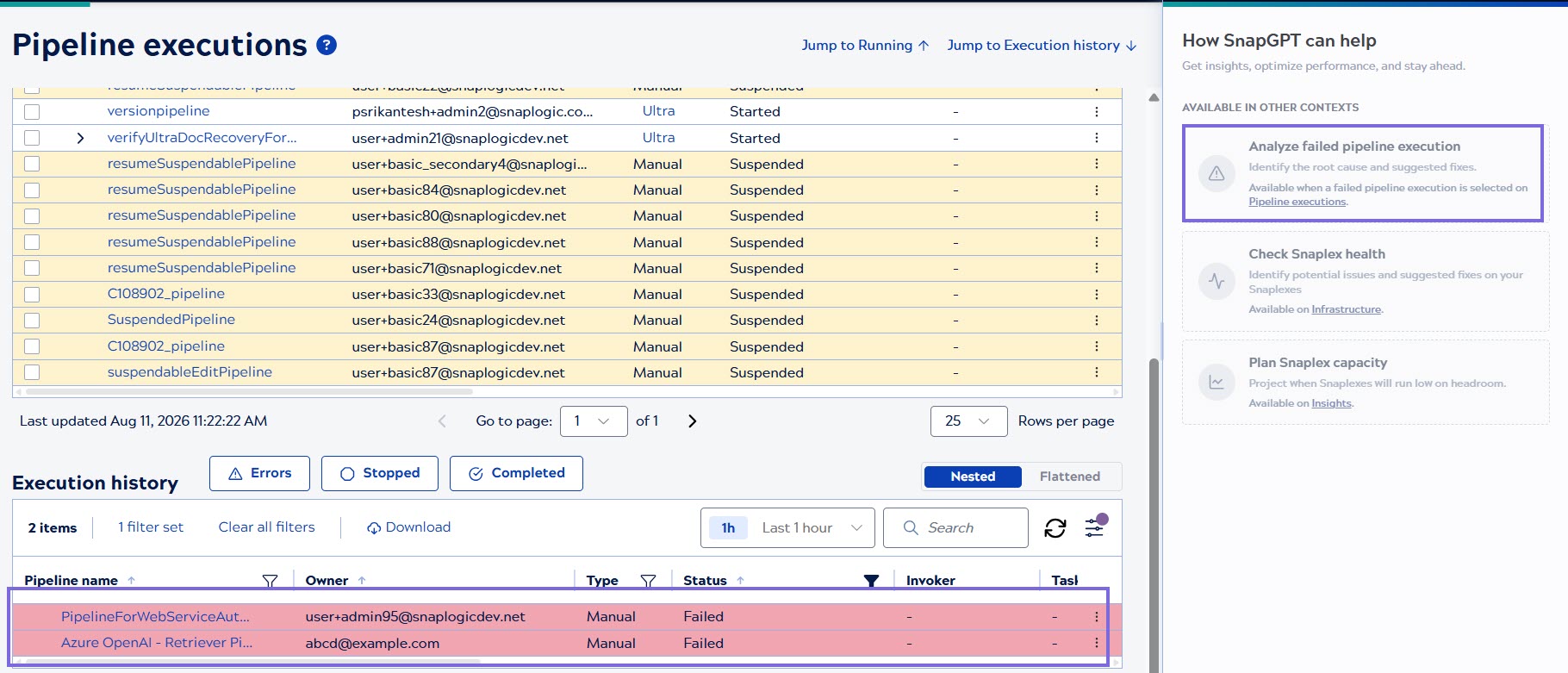Open three-dot menu for verifyUltraDocRecoveryFor row
This screenshot has height=673, width=1568.
pyautogui.click(x=1096, y=138)
